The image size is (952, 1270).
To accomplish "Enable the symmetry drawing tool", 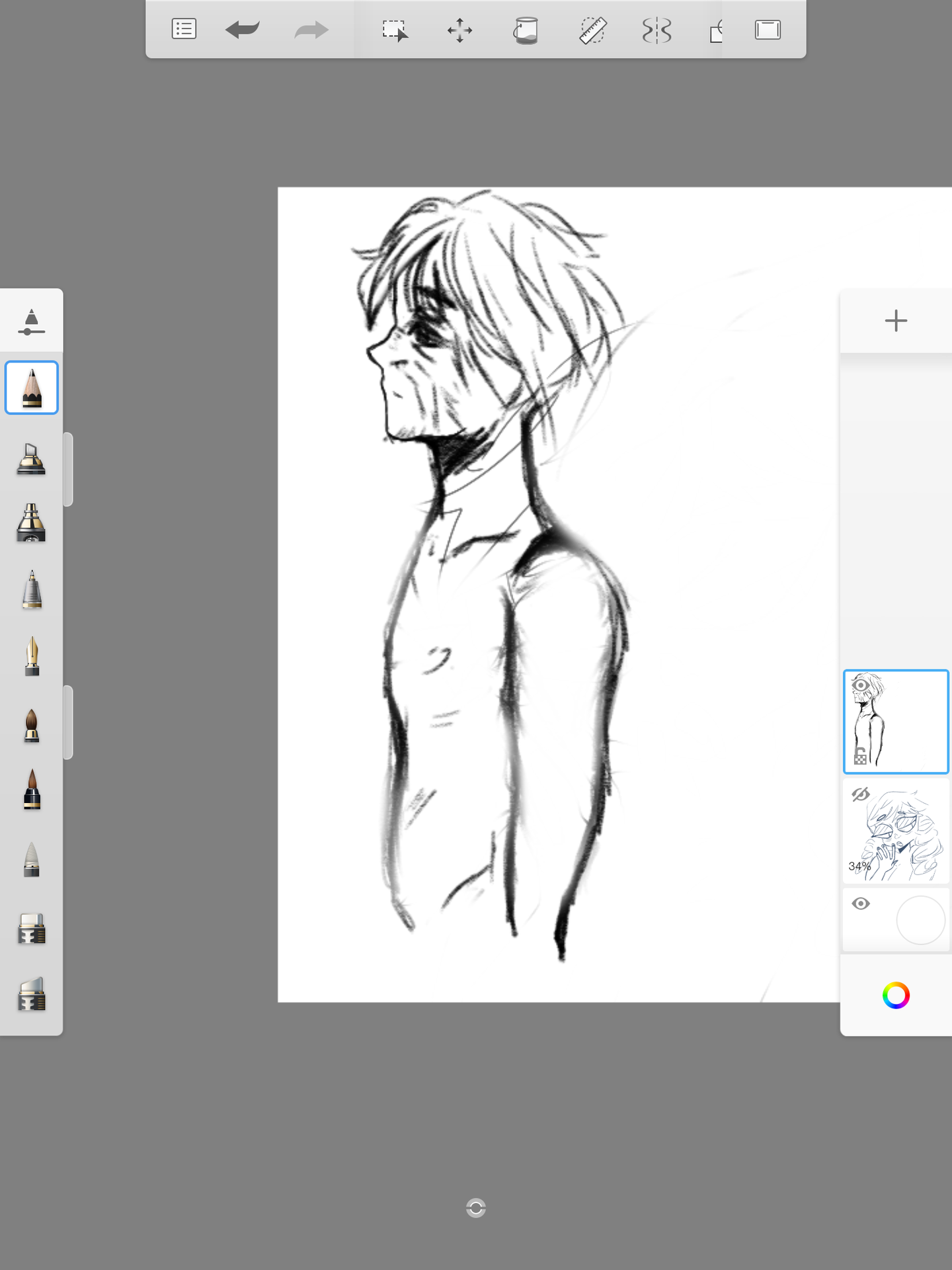I will [x=656, y=30].
